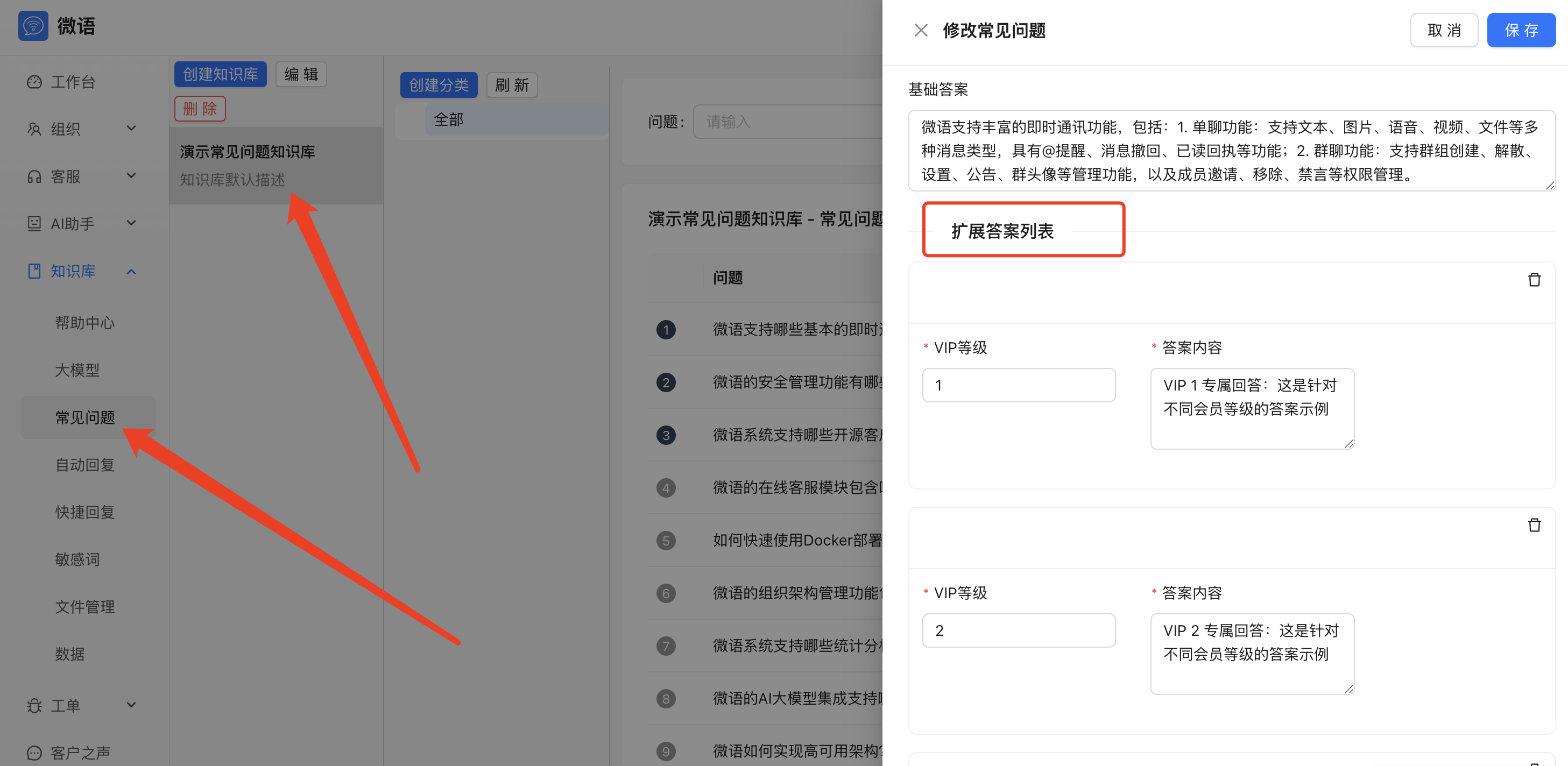Click the 刷新 refresh button

pos(511,84)
